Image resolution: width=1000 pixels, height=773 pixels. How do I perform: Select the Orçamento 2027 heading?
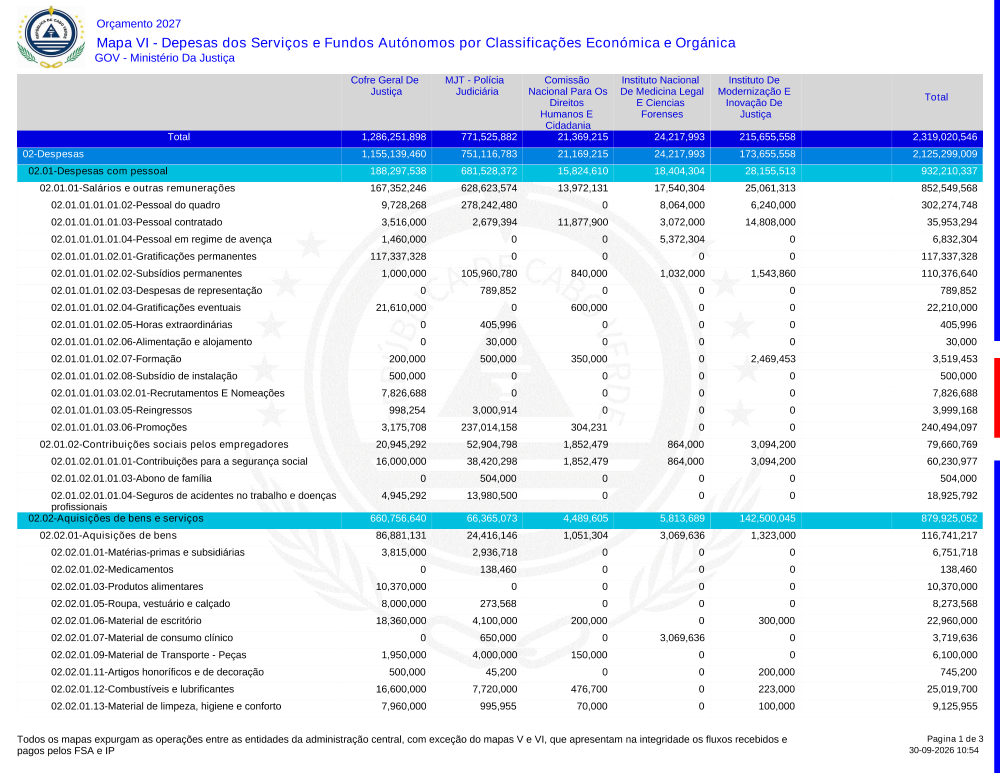138,24
